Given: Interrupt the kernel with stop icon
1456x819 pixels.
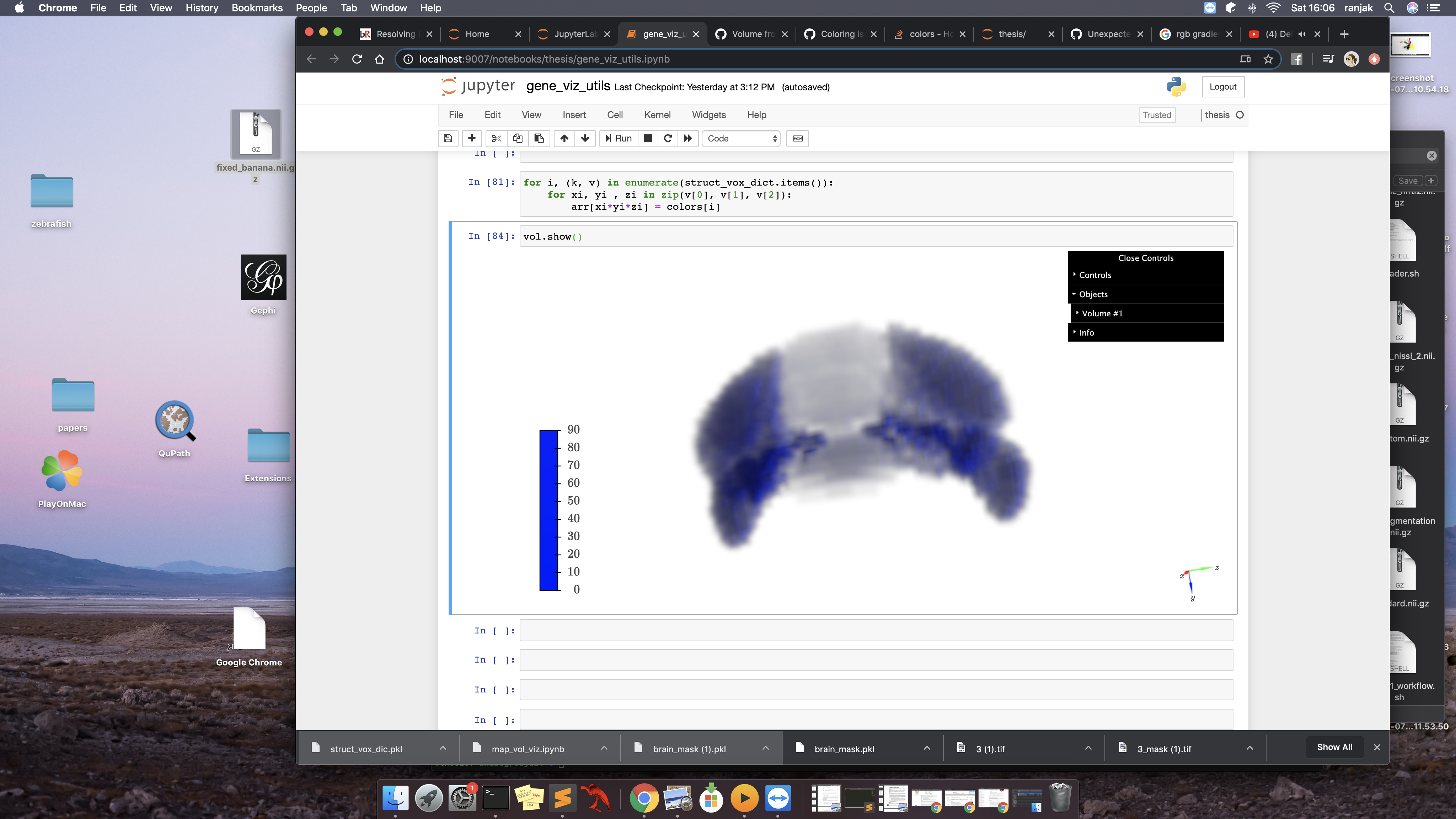Looking at the screenshot, I should [x=648, y=139].
